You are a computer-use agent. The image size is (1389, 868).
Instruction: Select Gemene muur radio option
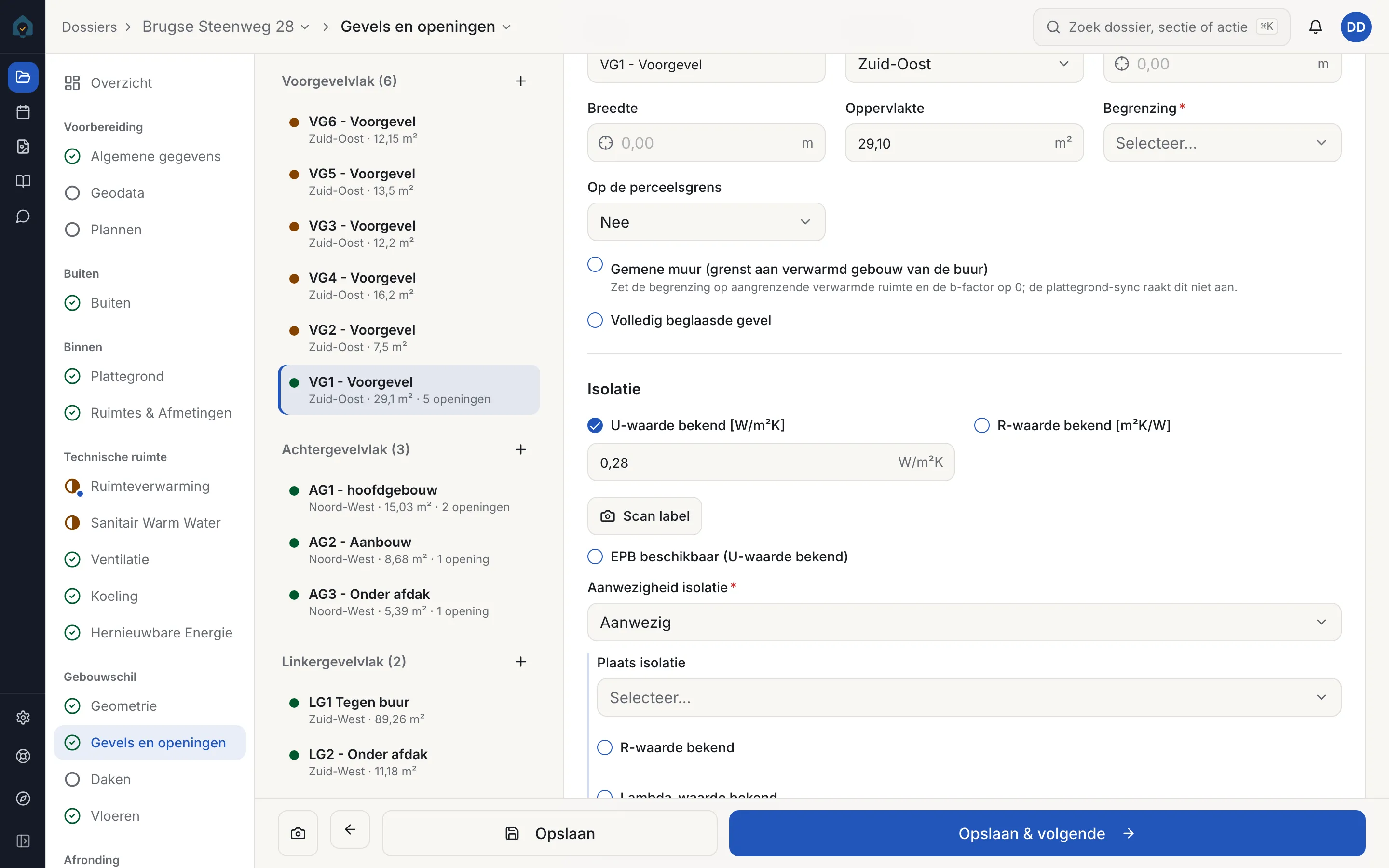tap(595, 265)
